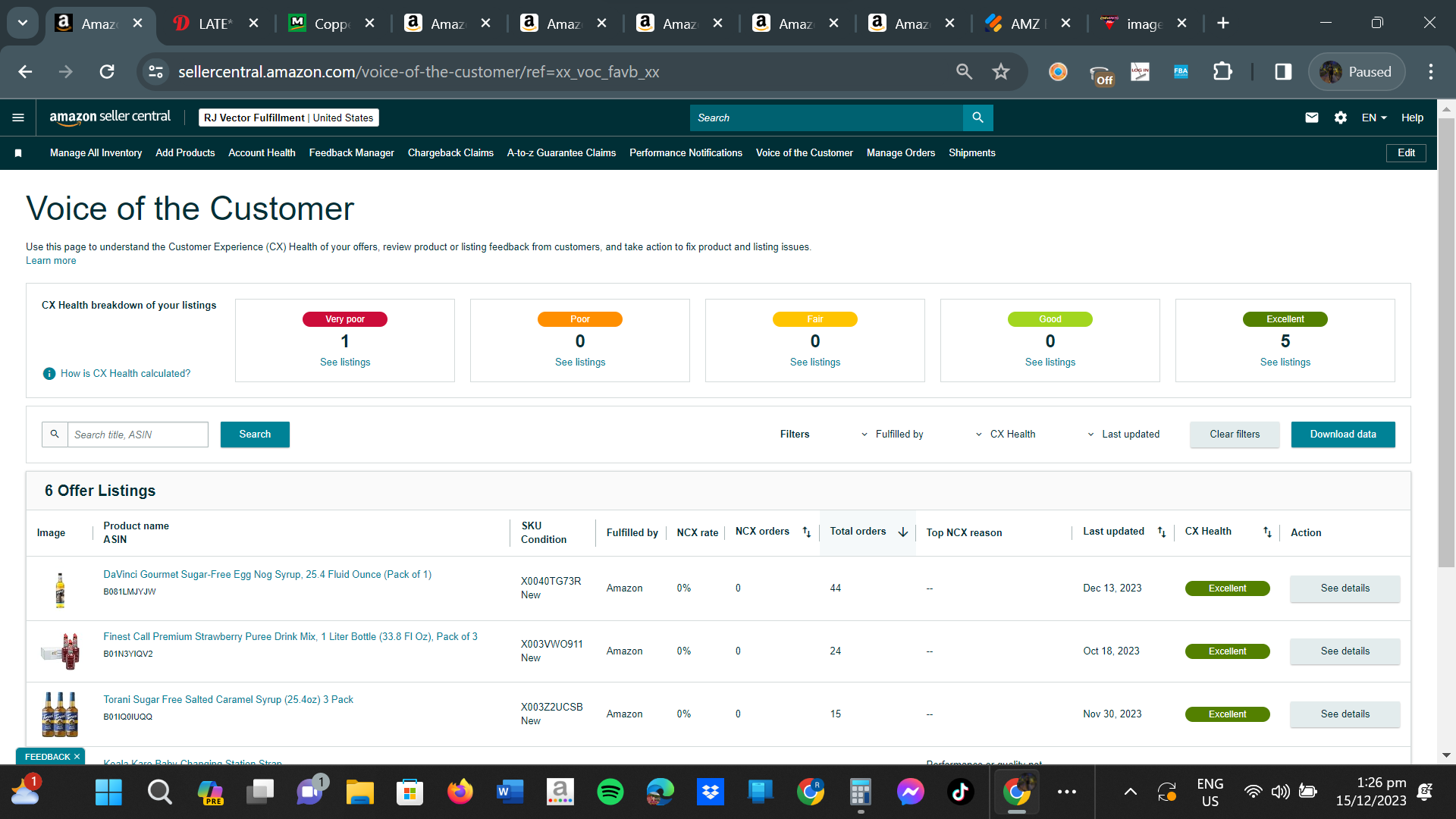See details for Torani Salted Caramel Syrup

point(1345,714)
